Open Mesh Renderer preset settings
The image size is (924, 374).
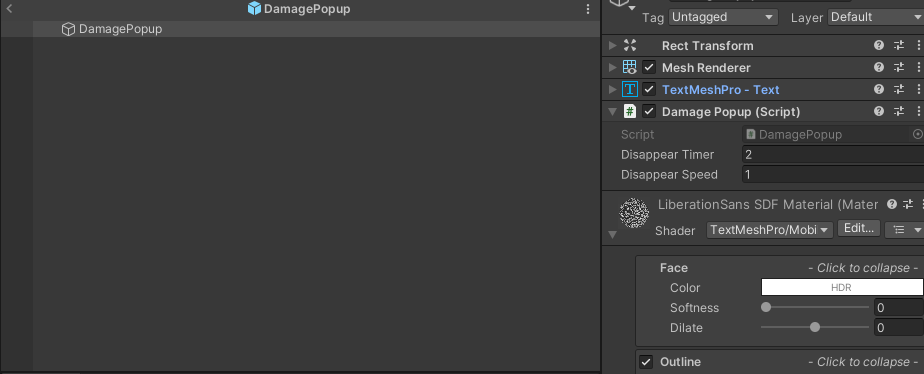[899, 68]
